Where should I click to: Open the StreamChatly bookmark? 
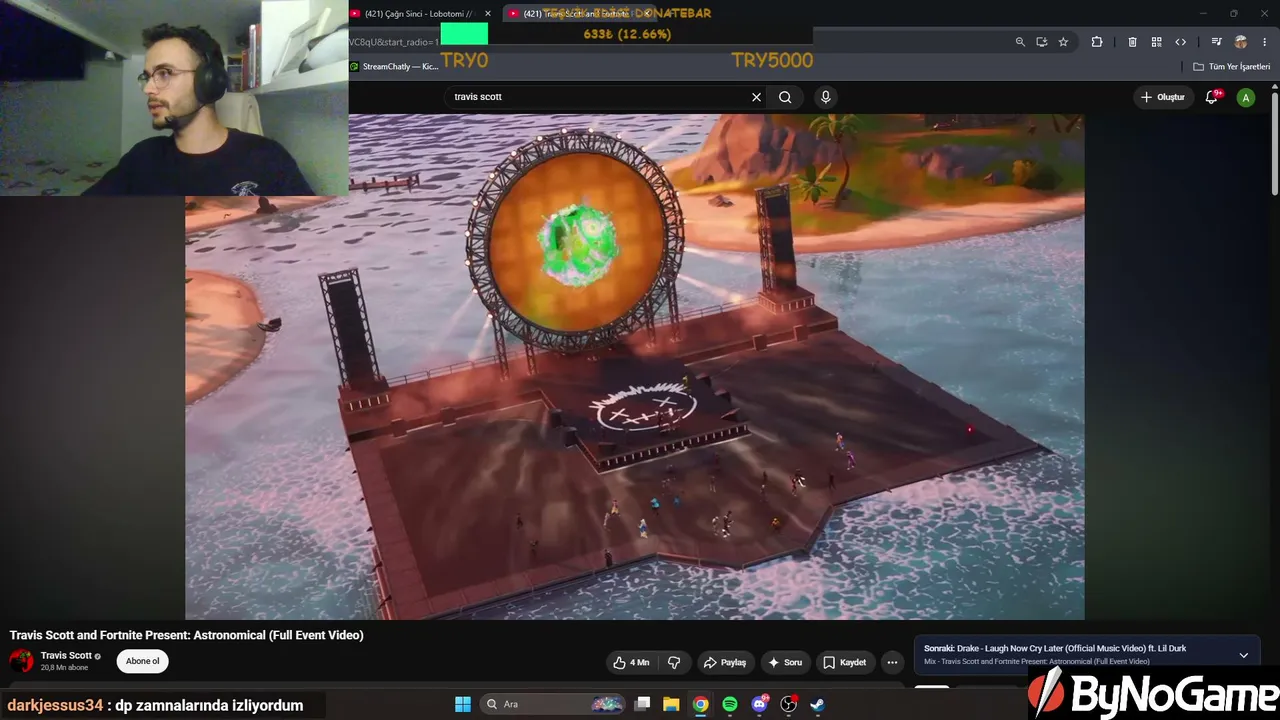pyautogui.click(x=394, y=67)
